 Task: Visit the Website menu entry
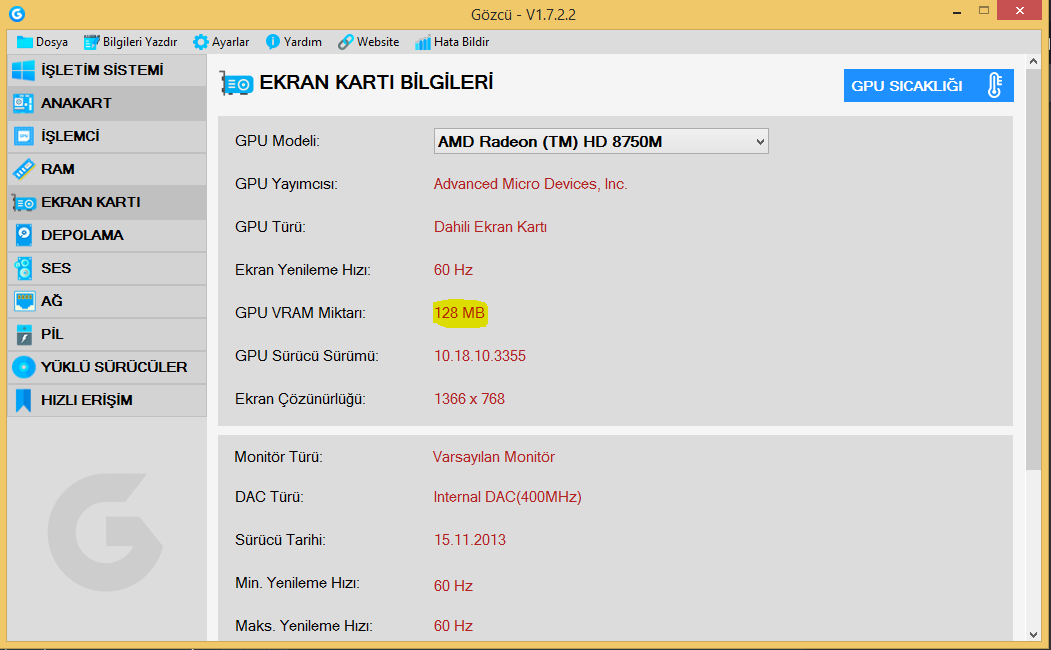369,42
